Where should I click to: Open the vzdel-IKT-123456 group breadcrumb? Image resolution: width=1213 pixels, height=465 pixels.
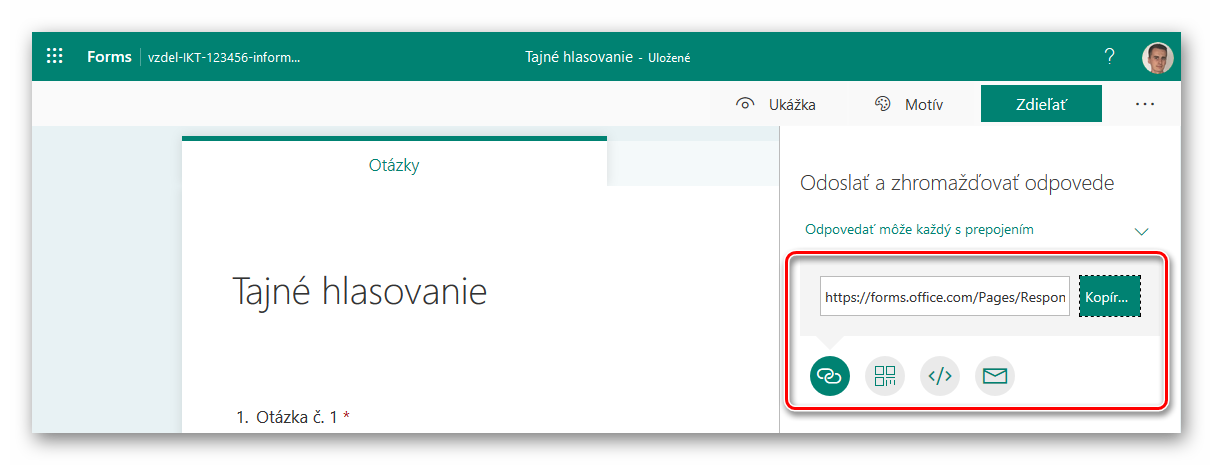tap(224, 57)
